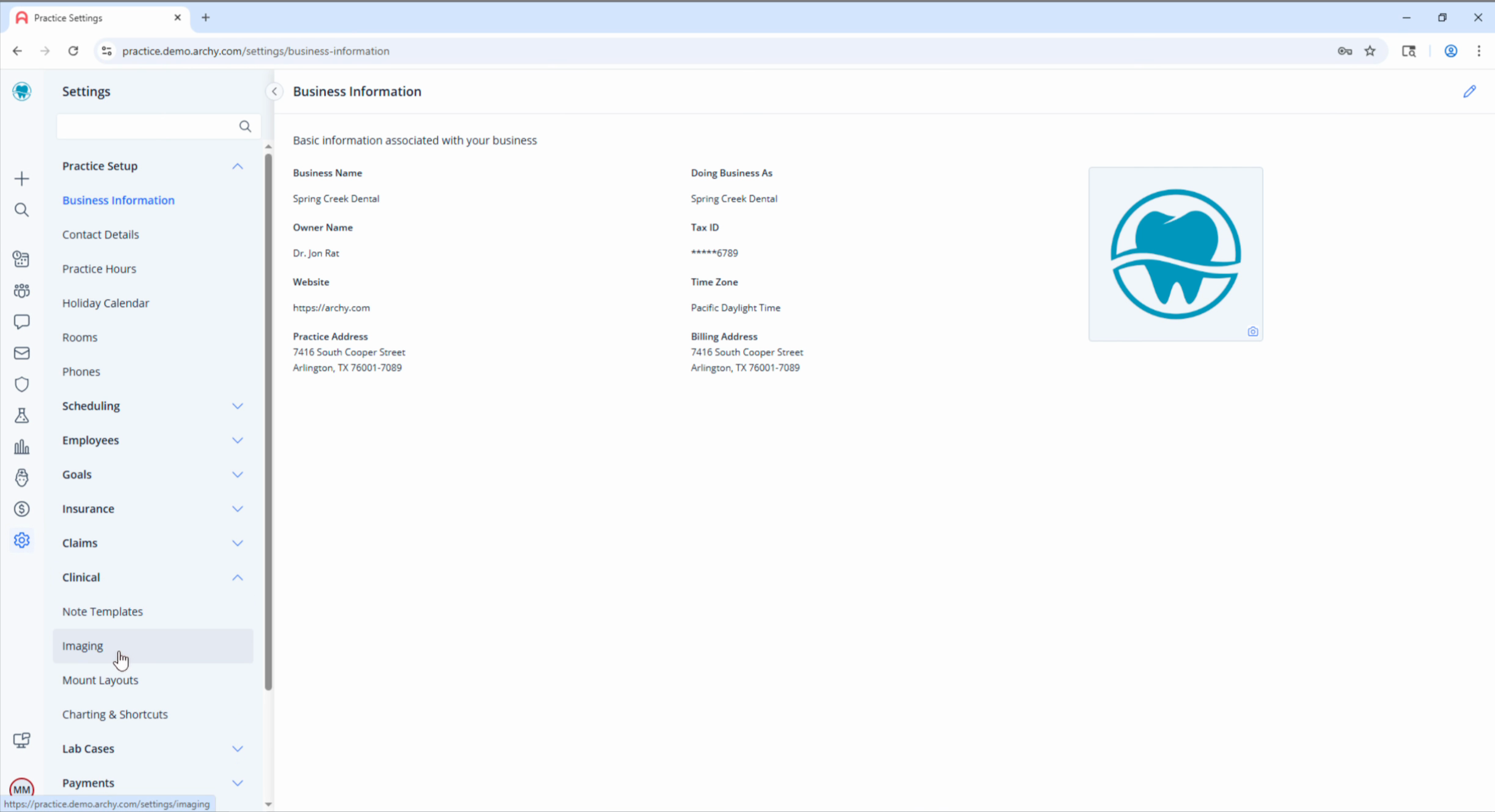The height and width of the screenshot is (812, 1495).
Task: Open Rooms settings
Action: click(79, 337)
